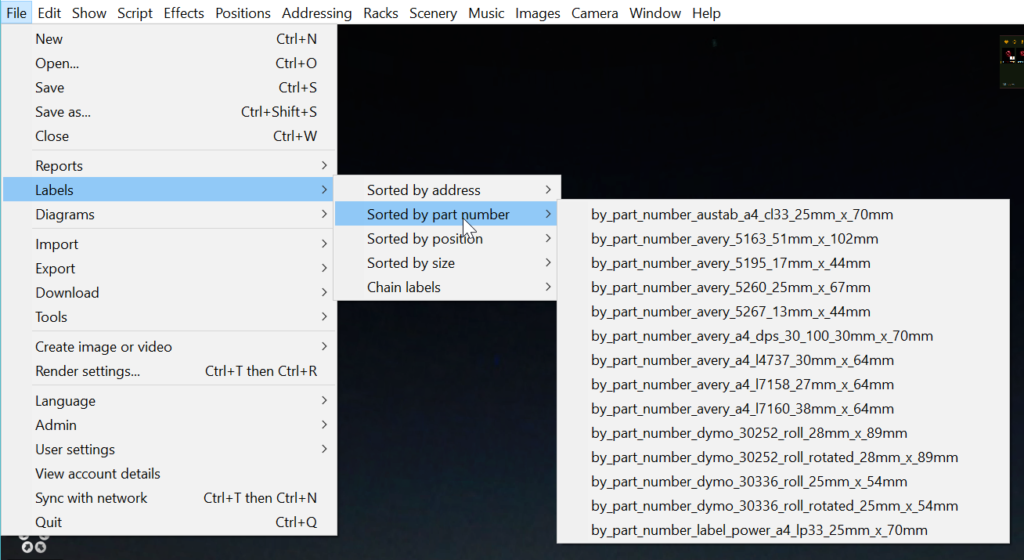Choose by_part_number_austab_a4_cl33_25mm_x_70mm label
Screen dimensions: 1024x560
[742, 214]
